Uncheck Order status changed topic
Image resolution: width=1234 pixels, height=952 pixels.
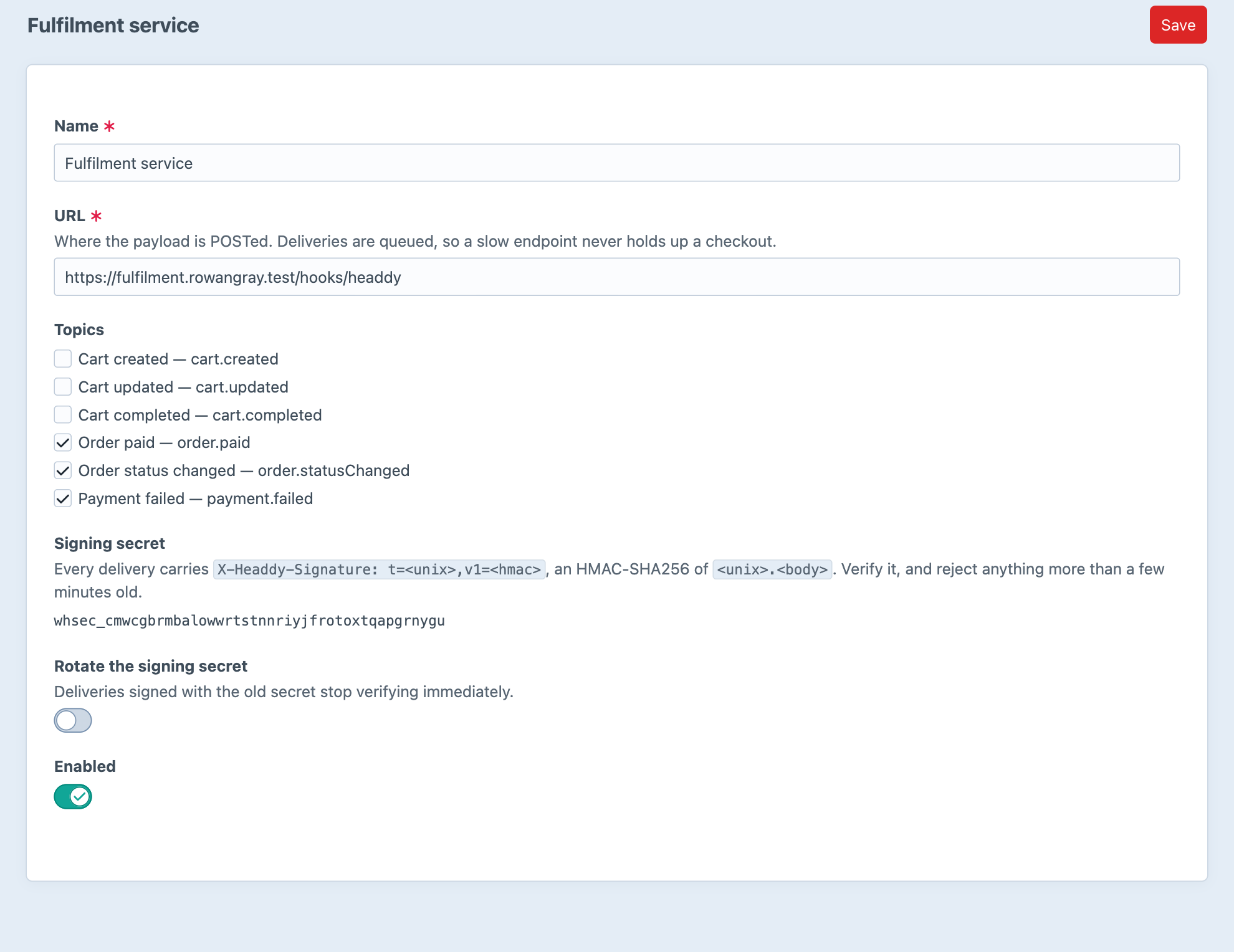(63, 470)
